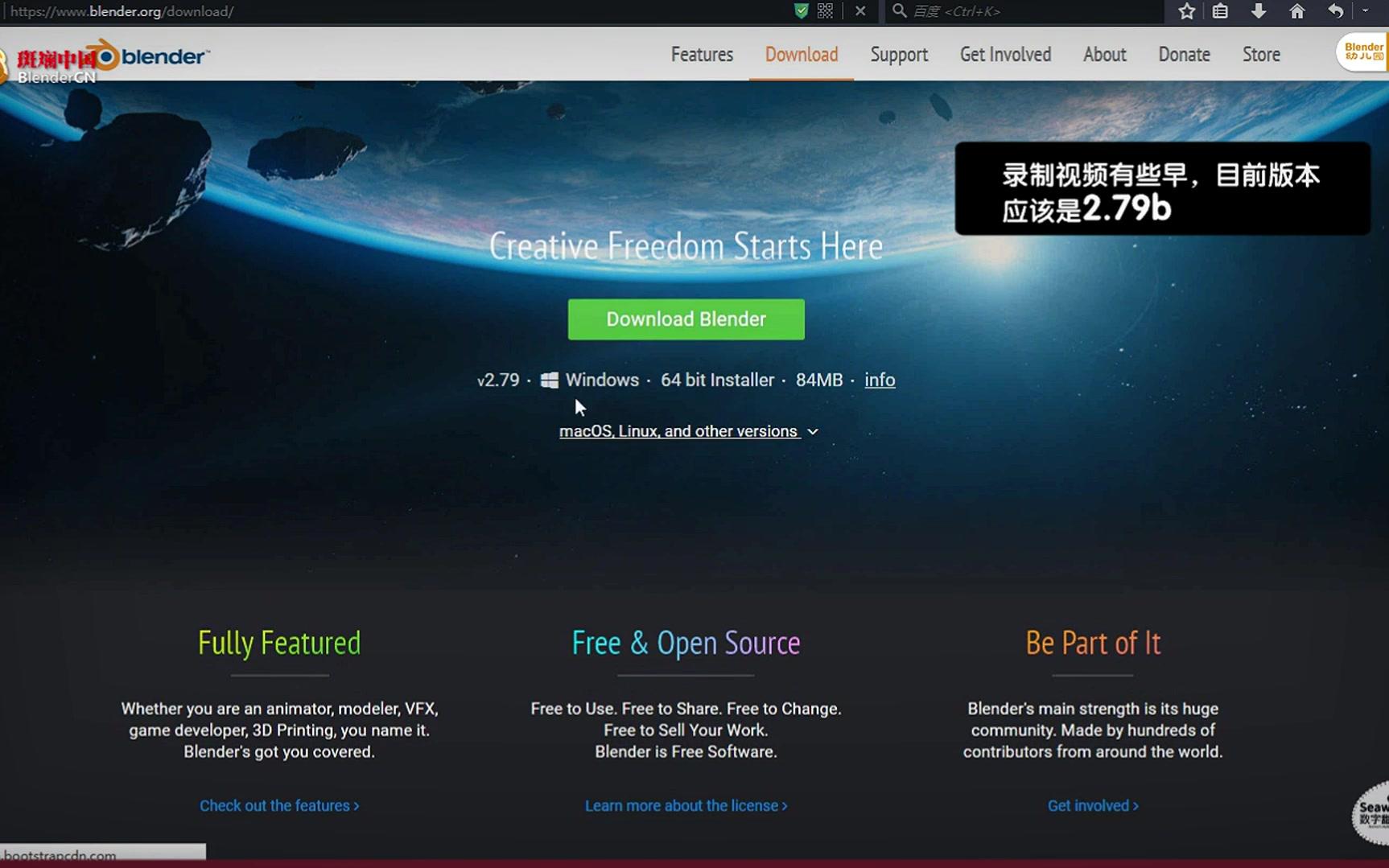Open the small toolbar dropdown arrow

(1366, 10)
